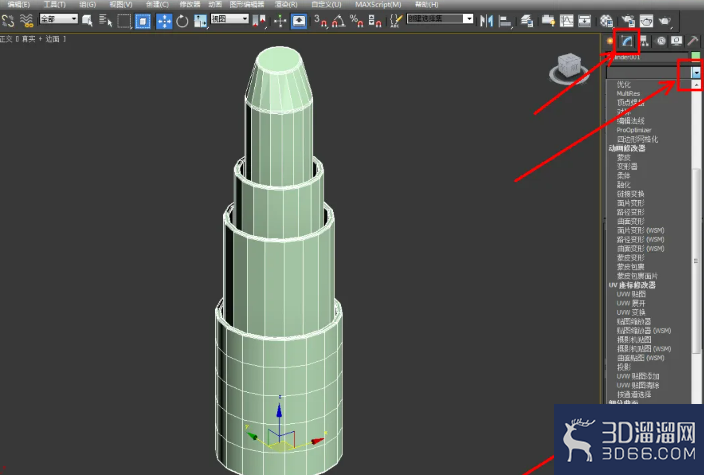704x475 pixels.
Task: Open the 创建(C) menu
Action: 157,4
